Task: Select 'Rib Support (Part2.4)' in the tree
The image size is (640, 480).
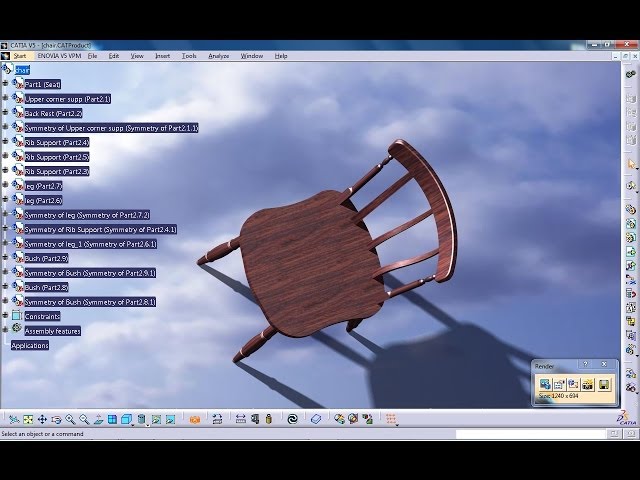Action: pyautogui.click(x=57, y=142)
